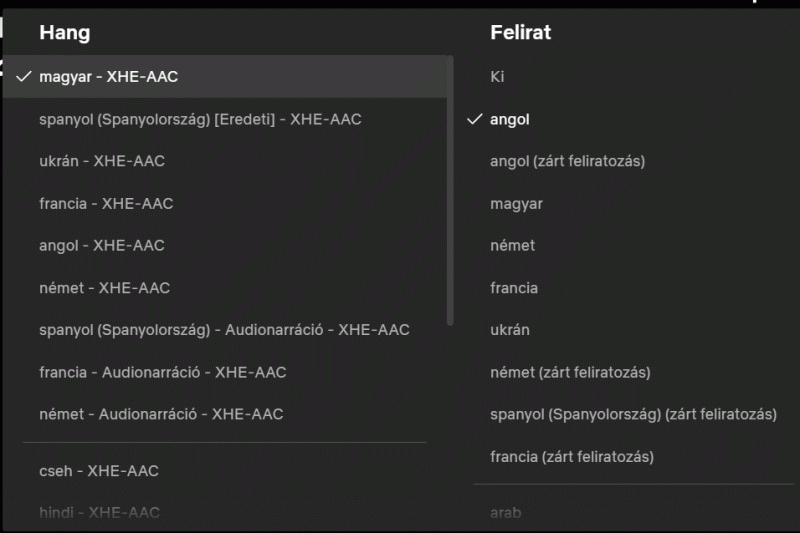This screenshot has width=800, height=533.
Task: Enable francia subtitles
Action: [514, 288]
